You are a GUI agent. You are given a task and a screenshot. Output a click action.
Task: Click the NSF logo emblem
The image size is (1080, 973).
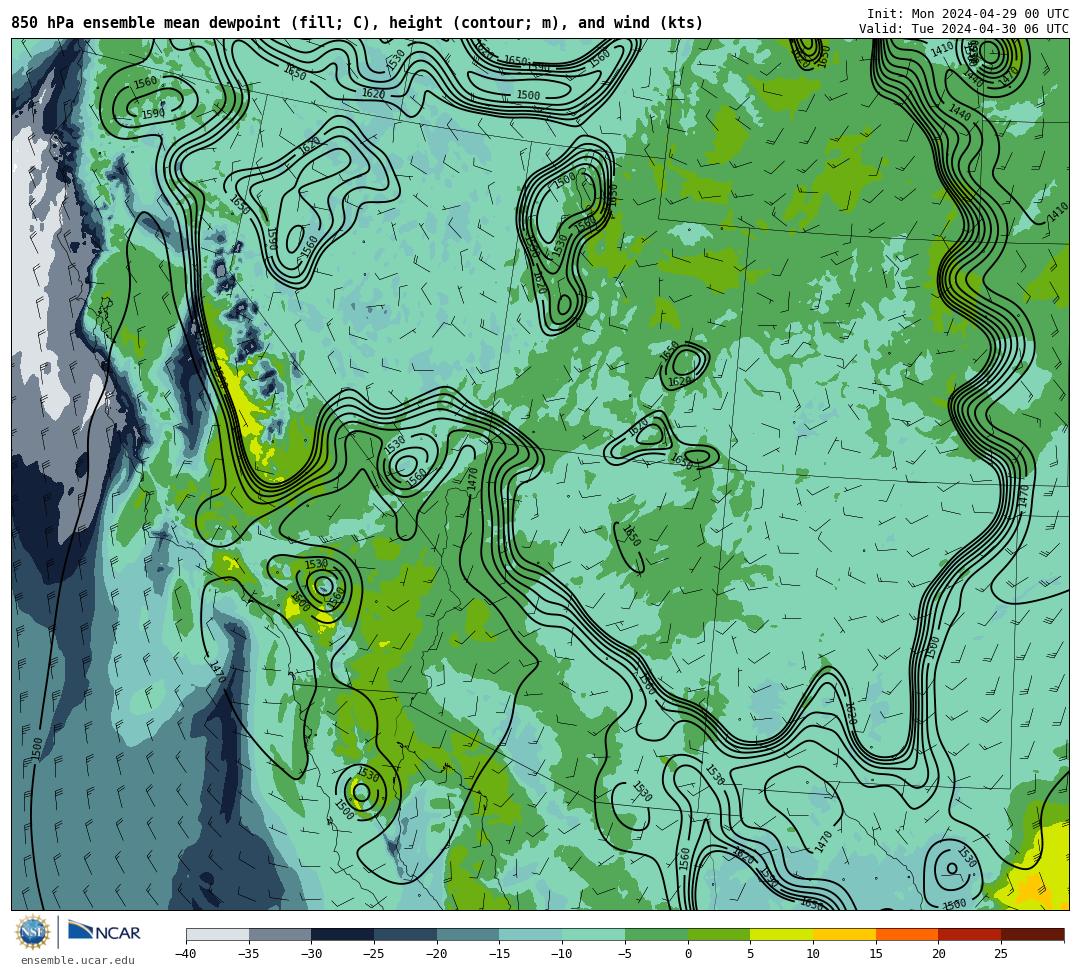pyautogui.click(x=33, y=932)
